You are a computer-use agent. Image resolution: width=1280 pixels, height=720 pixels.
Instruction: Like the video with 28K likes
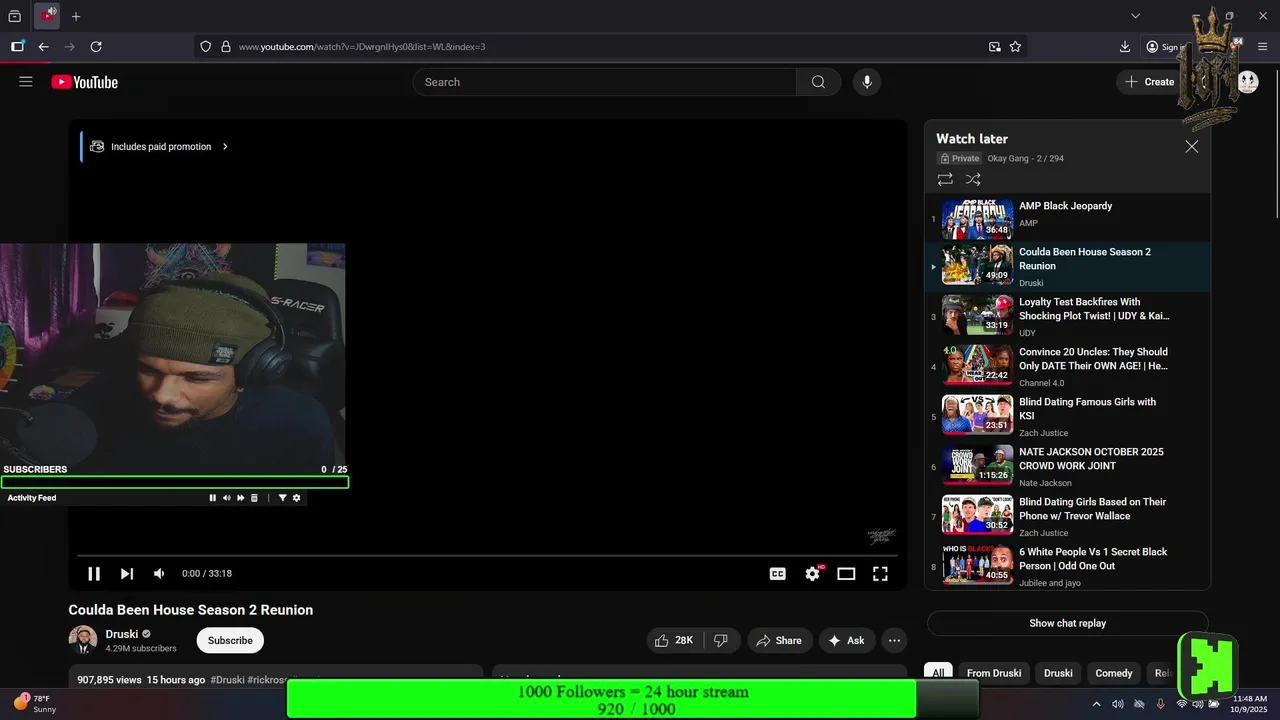click(x=674, y=640)
